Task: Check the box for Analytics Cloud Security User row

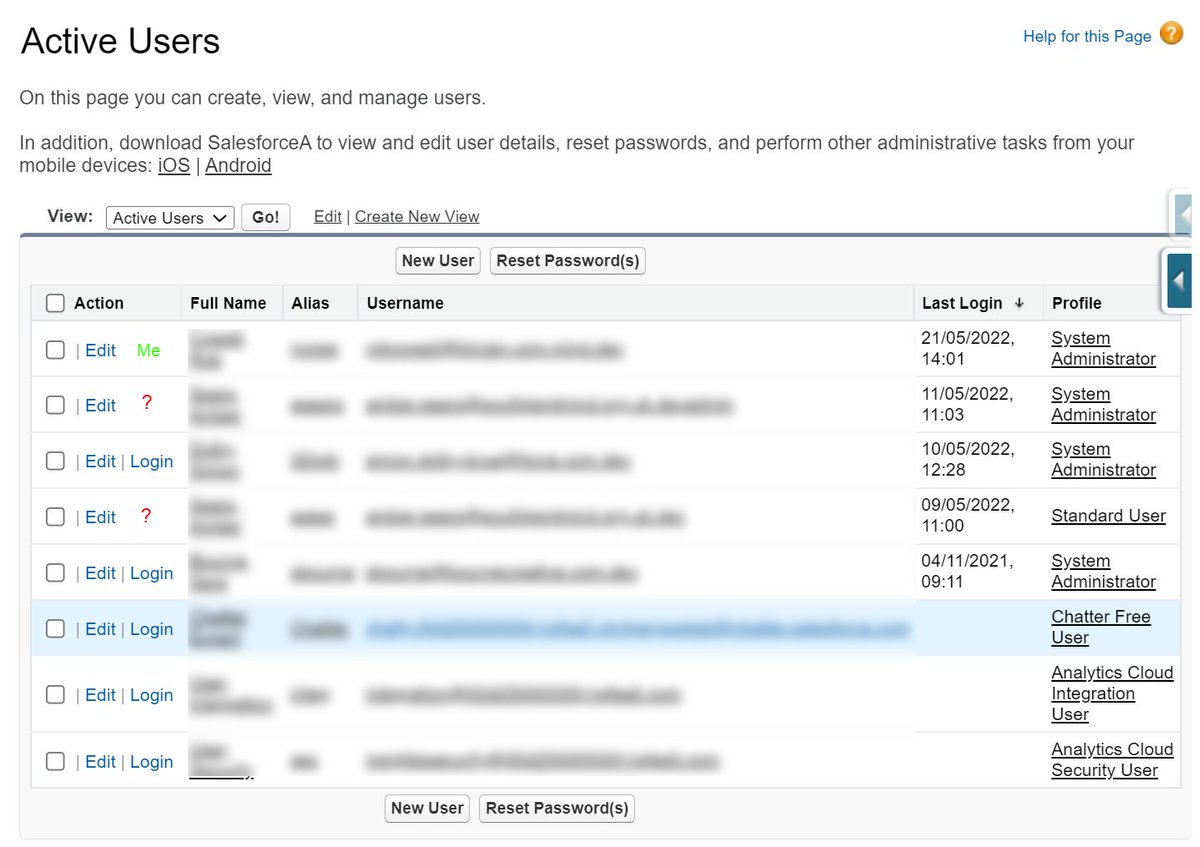Action: click(56, 762)
